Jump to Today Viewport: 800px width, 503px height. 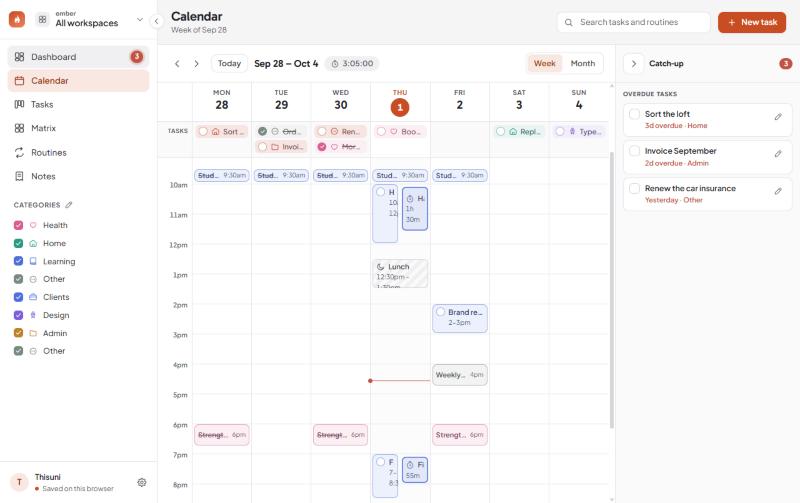click(229, 64)
